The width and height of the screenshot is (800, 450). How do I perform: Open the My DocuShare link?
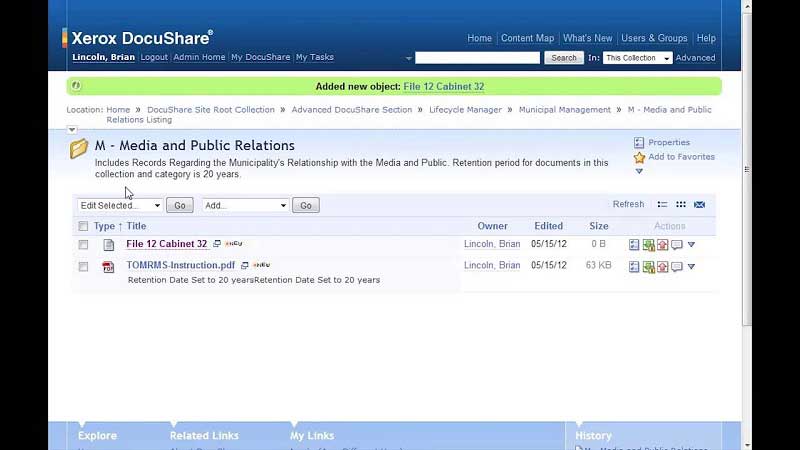tap(260, 57)
